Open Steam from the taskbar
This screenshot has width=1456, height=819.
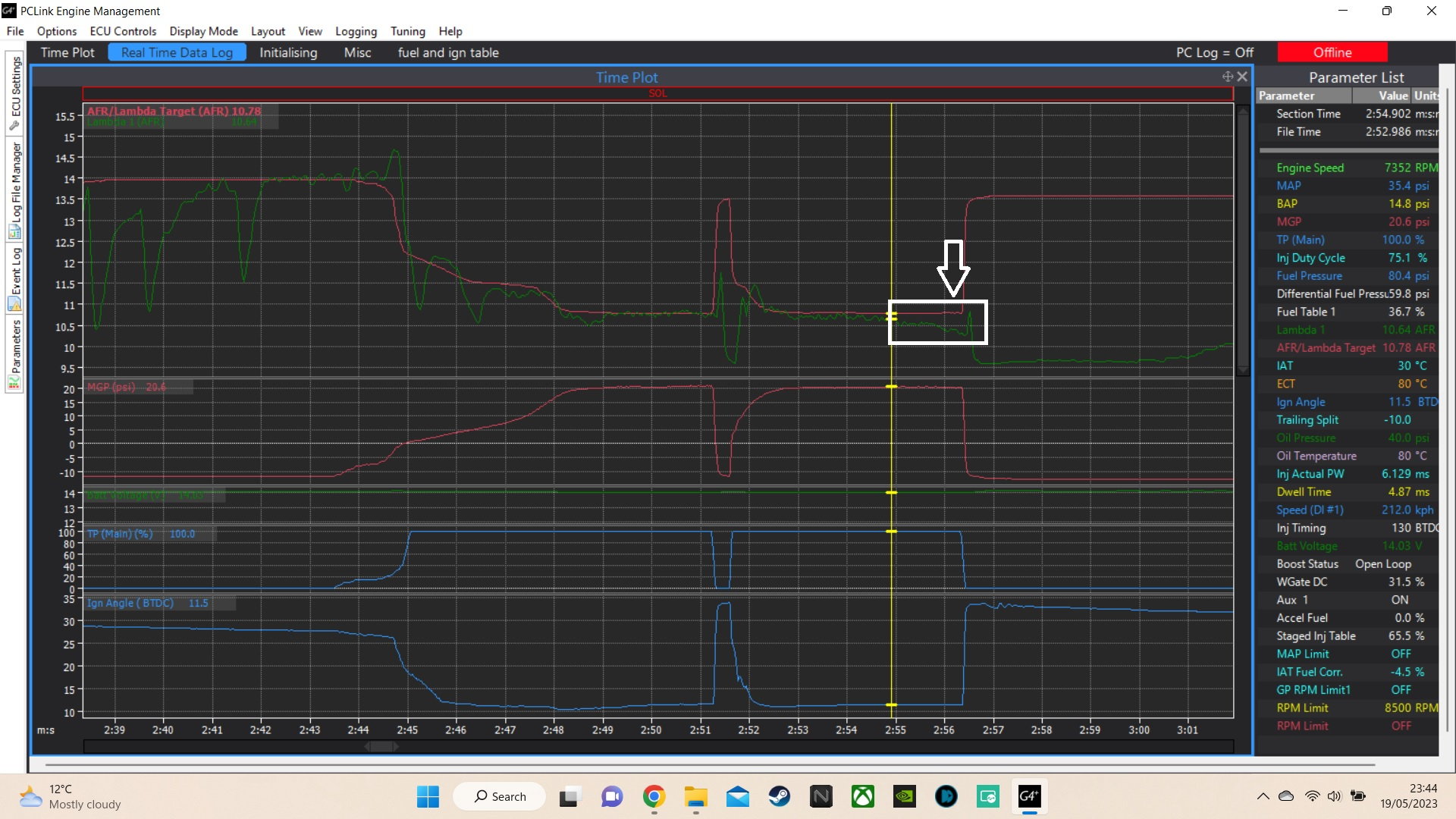click(x=779, y=796)
